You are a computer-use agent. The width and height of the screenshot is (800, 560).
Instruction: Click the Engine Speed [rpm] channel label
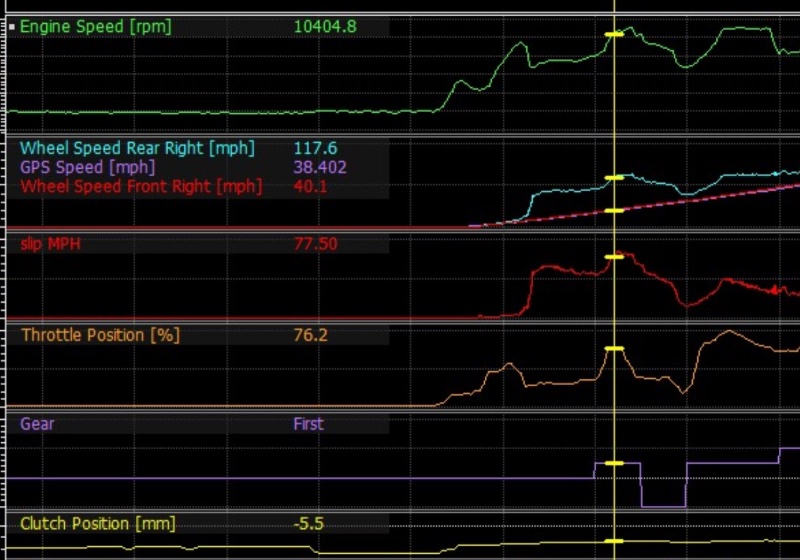click(96, 27)
